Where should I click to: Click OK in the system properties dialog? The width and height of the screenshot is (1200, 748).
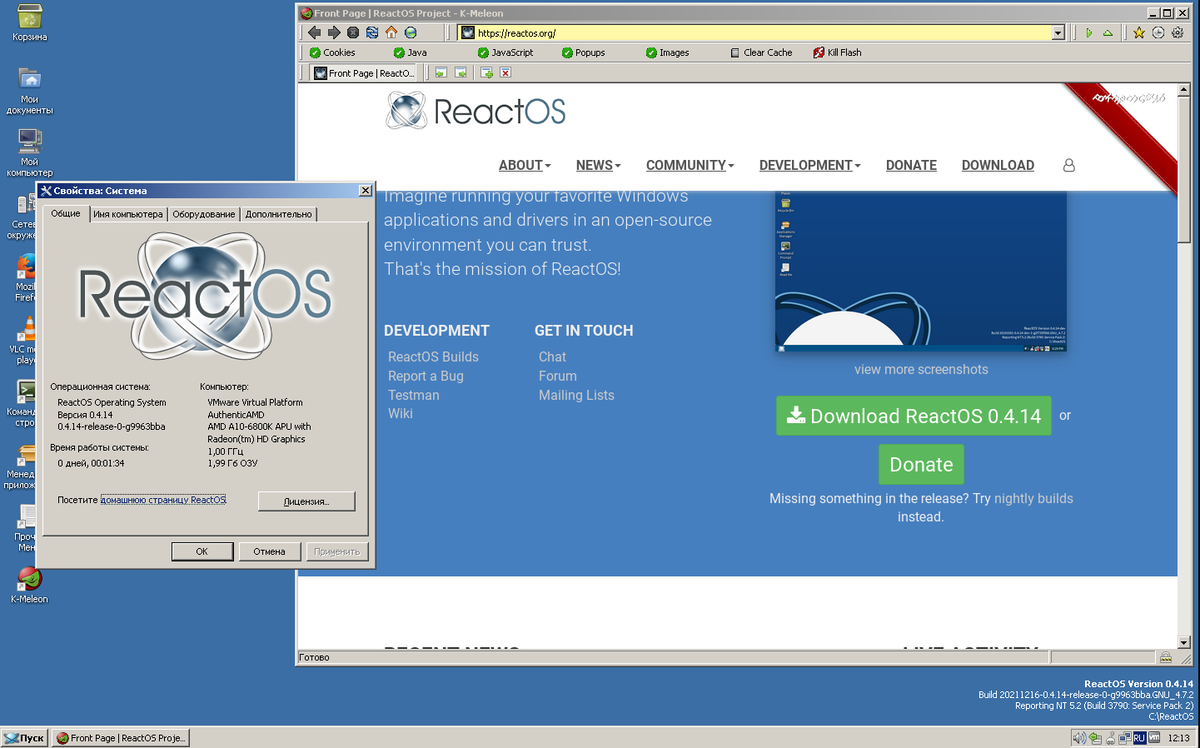pyautogui.click(x=202, y=551)
